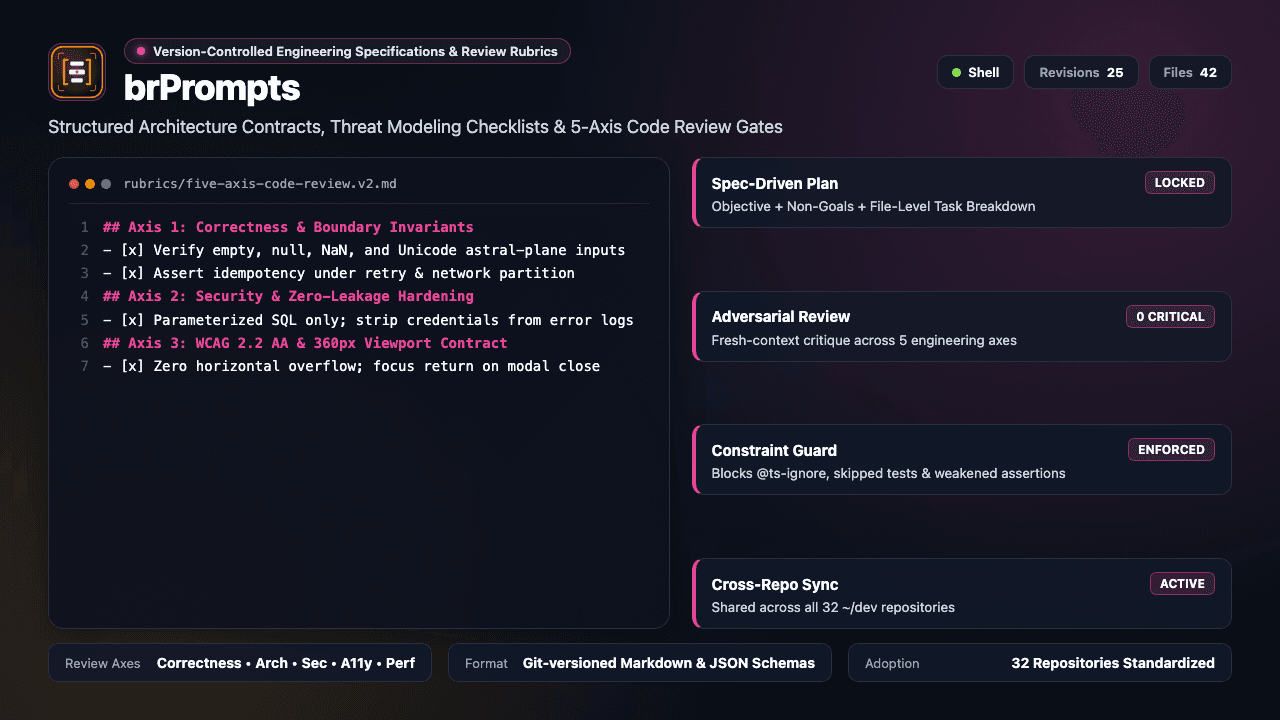The width and height of the screenshot is (1280, 720).
Task: Click the orange window dot in code panel
Action: pos(90,184)
